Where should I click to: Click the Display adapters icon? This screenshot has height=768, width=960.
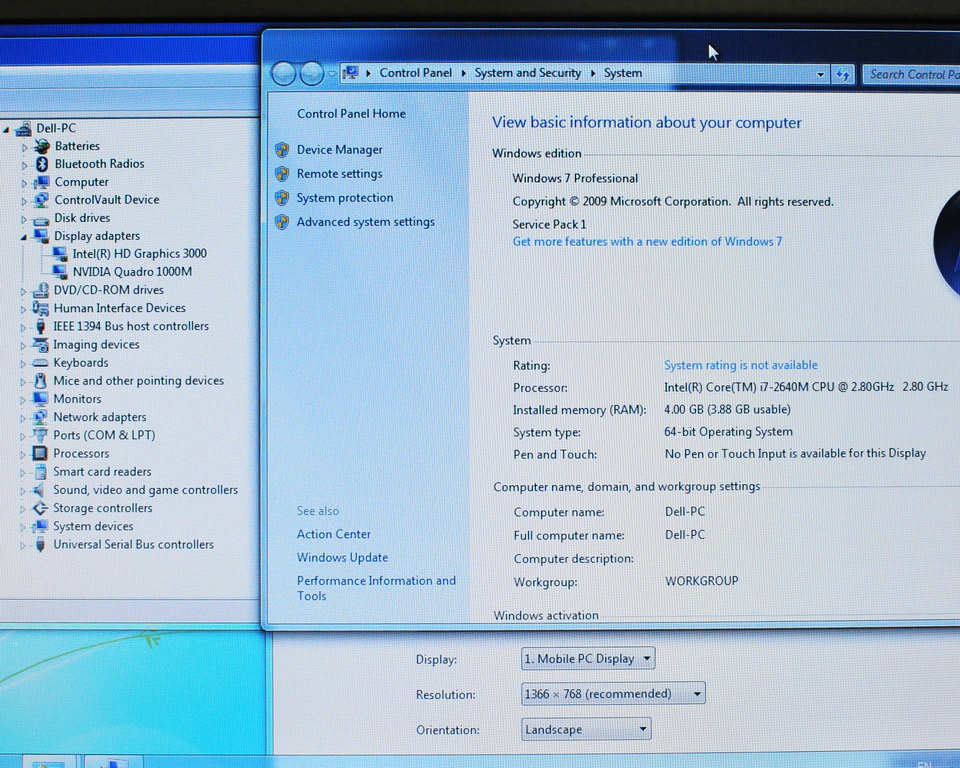click(x=41, y=236)
